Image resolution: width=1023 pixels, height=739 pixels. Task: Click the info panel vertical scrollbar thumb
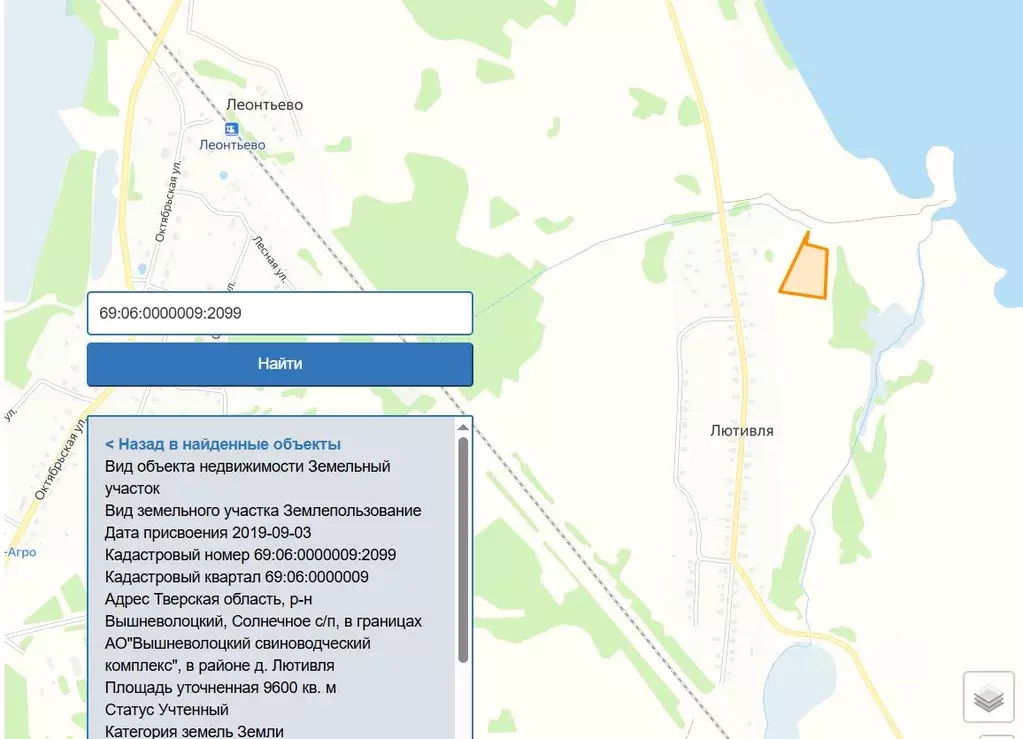coord(463,548)
